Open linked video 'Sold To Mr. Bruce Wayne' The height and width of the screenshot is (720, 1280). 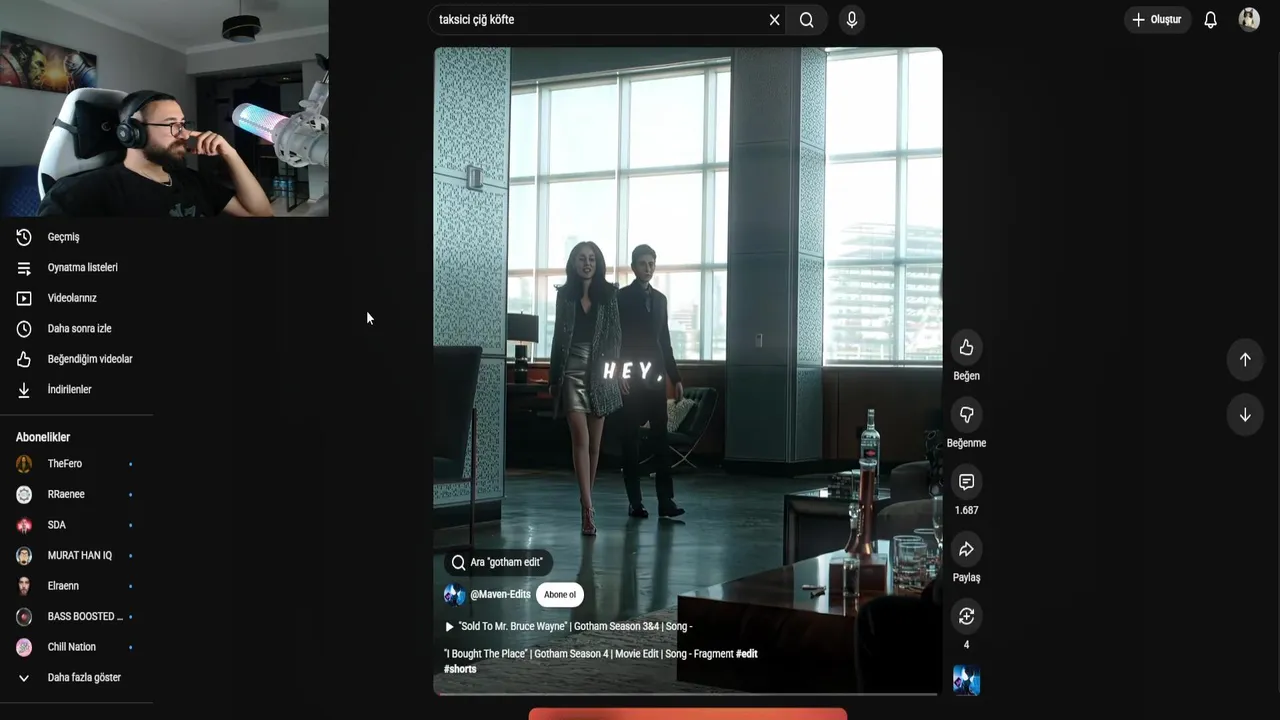568,626
